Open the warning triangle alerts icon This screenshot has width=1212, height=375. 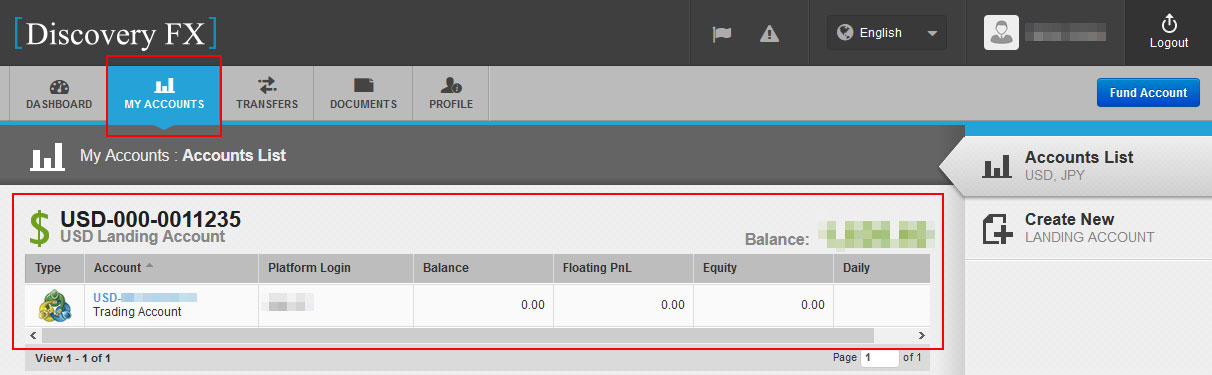769,33
